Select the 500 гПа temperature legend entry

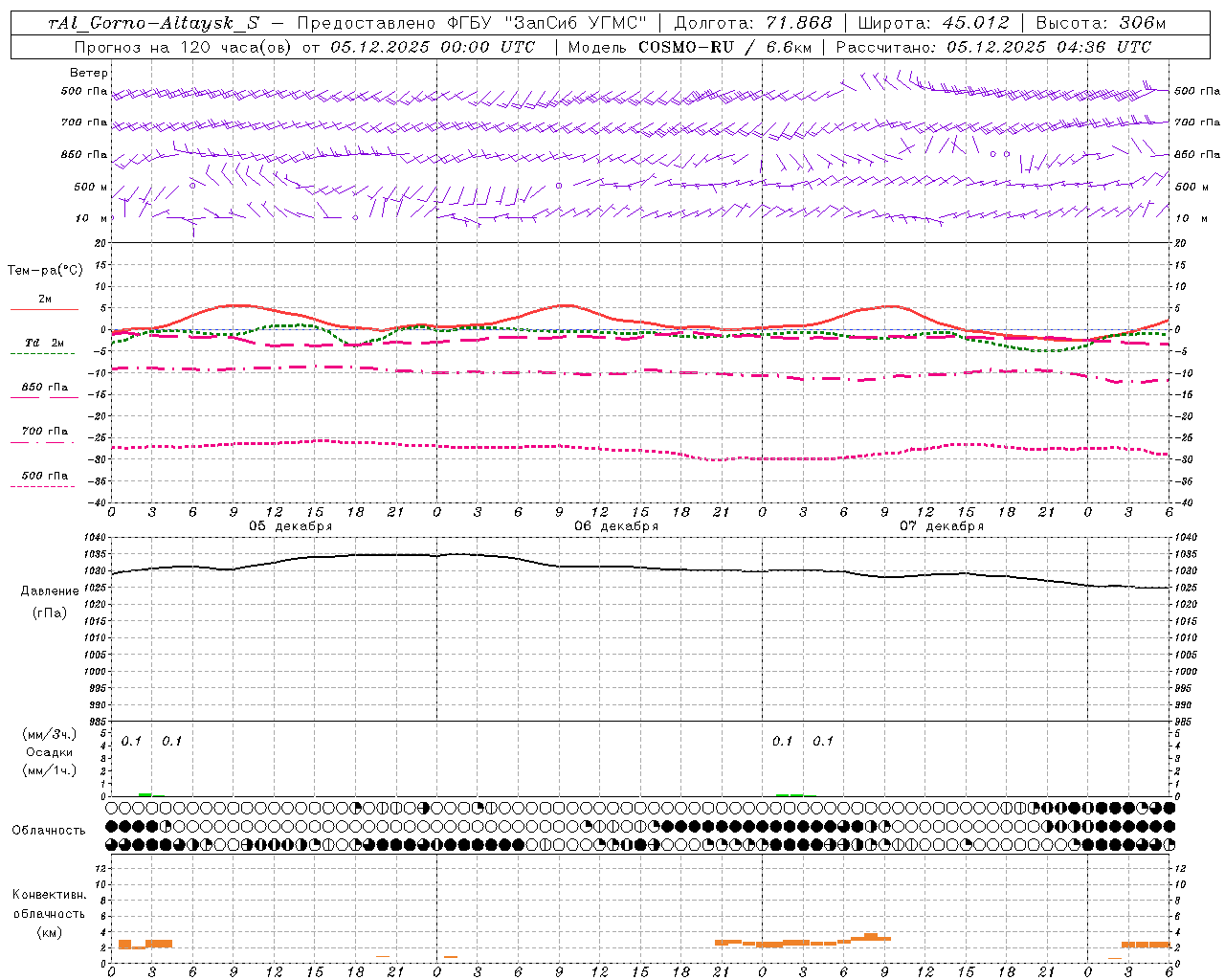click(x=45, y=476)
